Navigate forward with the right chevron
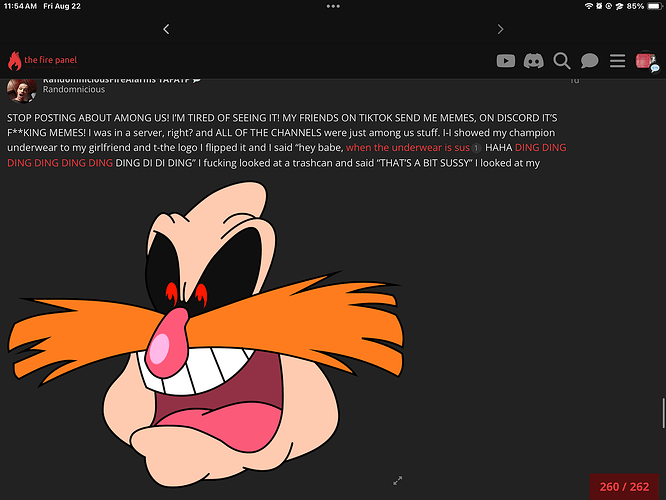The width and height of the screenshot is (666, 500). (x=500, y=29)
